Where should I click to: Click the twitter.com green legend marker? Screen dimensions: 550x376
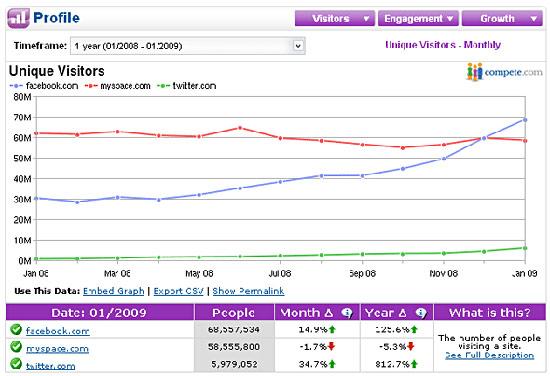click(x=163, y=86)
